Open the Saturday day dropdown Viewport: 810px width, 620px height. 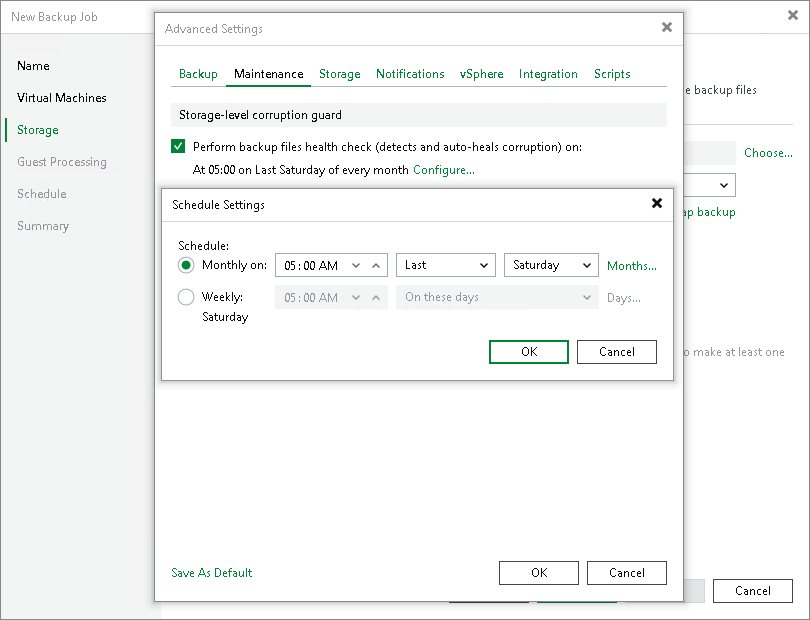[x=551, y=265]
